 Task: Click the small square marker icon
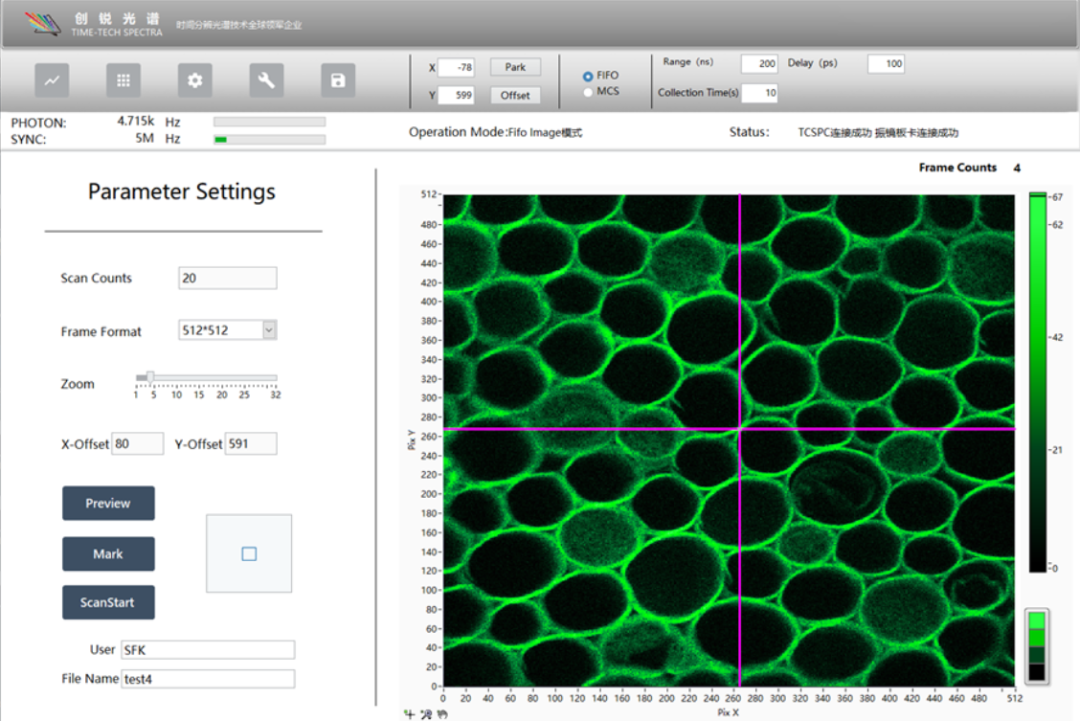coord(249,554)
